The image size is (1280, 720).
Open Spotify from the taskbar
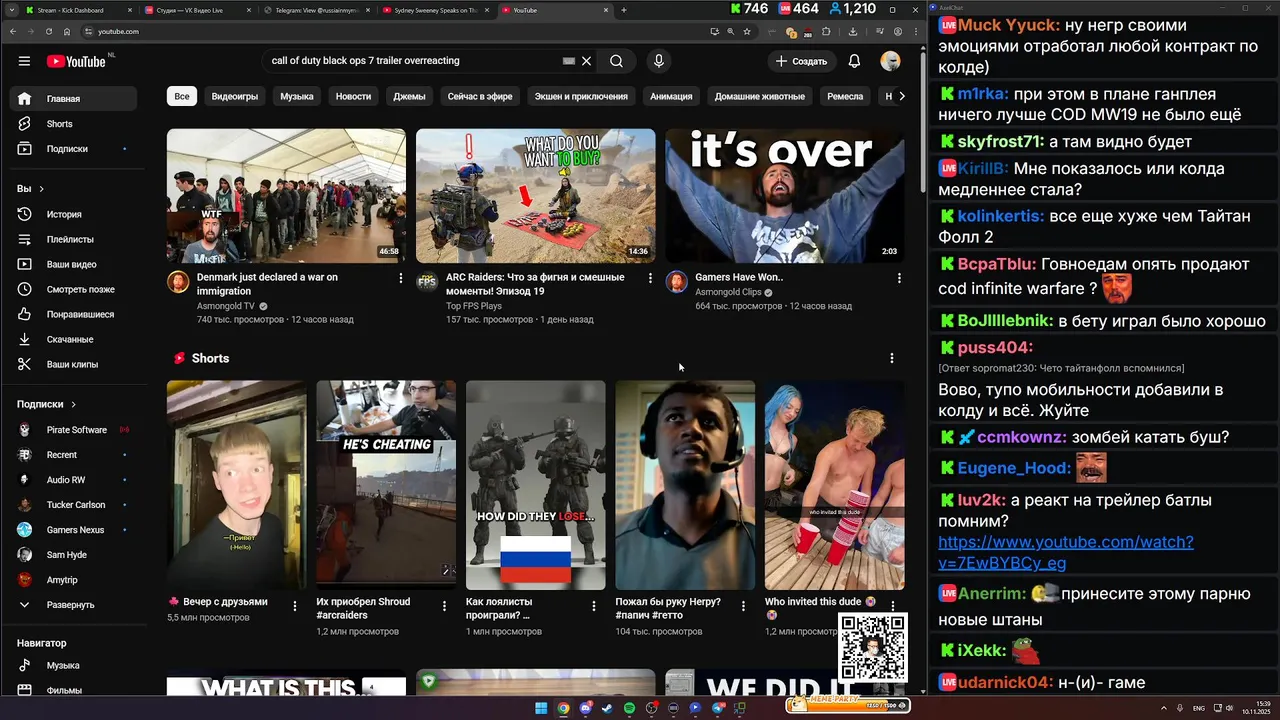coord(629,708)
